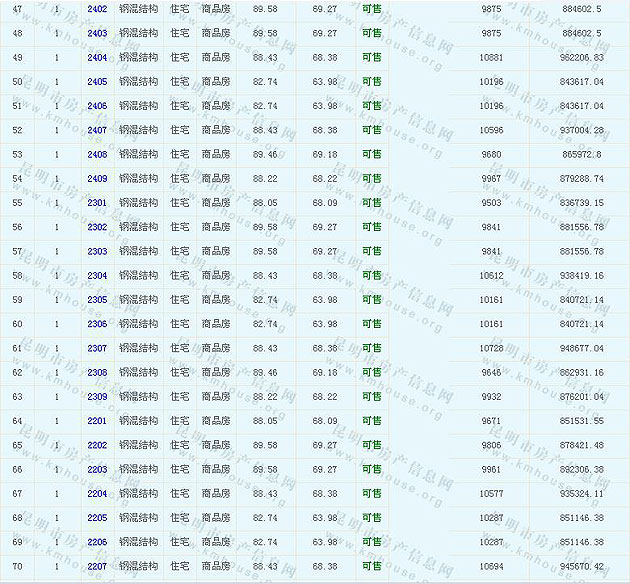The height and width of the screenshot is (584, 630).
Task: Click 钢混结构 cell in row 70
Action: pyautogui.click(x=138, y=566)
